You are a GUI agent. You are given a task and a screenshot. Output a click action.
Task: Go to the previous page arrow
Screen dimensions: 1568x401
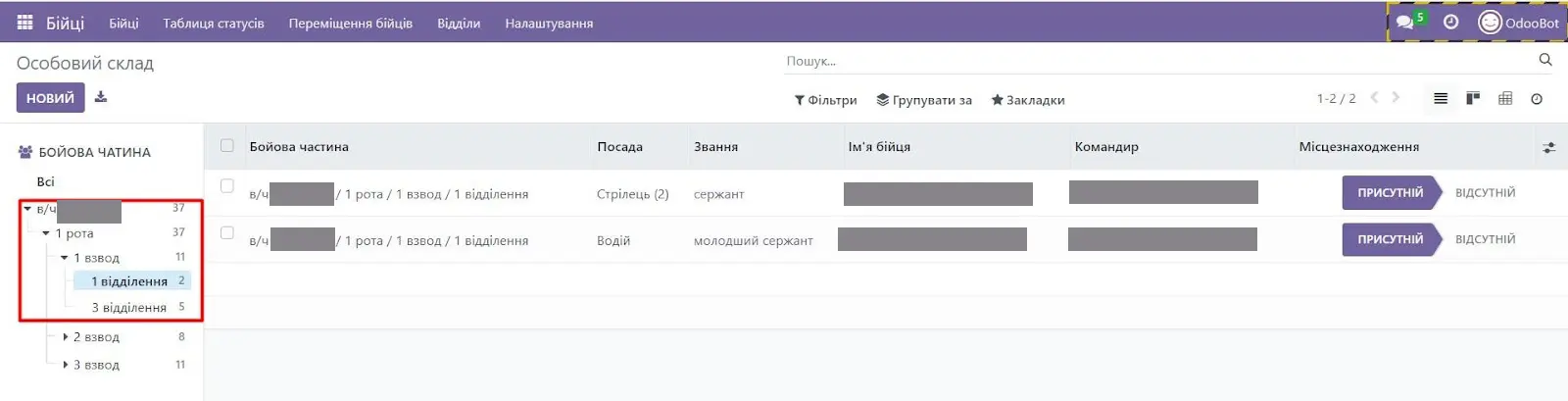pos(1374,97)
